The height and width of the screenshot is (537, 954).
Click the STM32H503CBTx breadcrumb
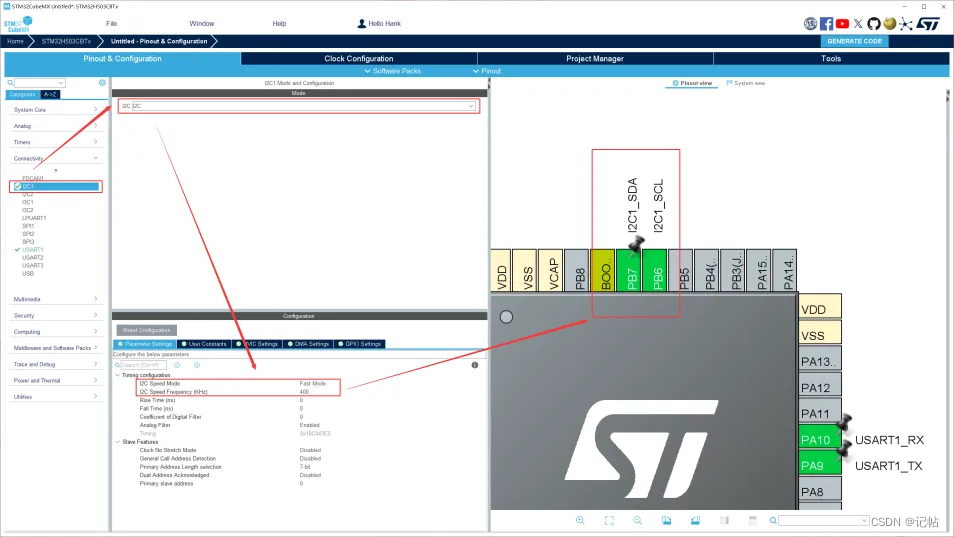point(66,41)
